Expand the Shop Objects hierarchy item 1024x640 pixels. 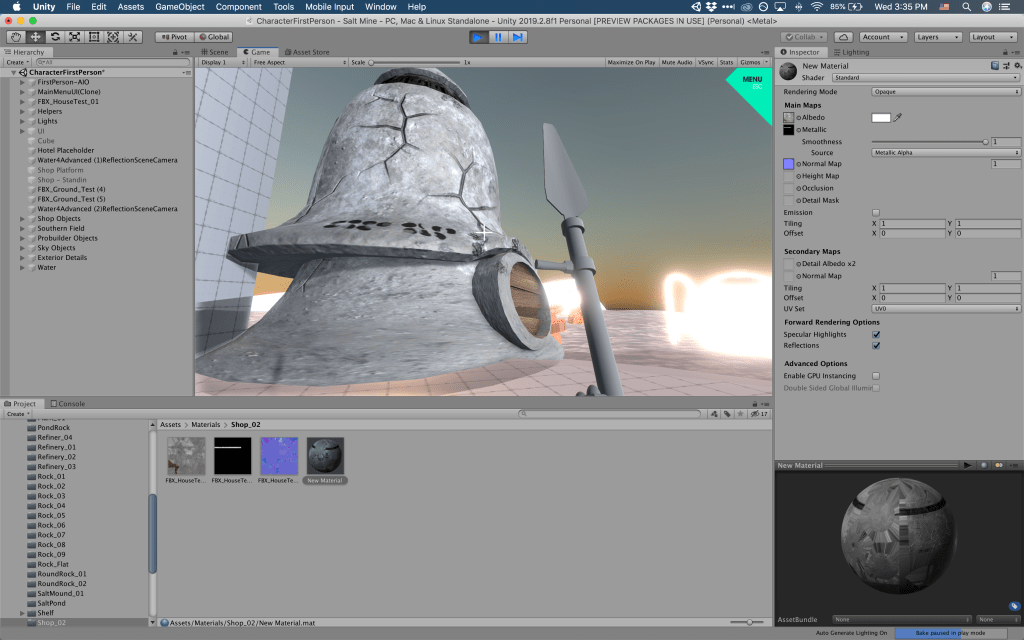pyautogui.click(x=22, y=218)
